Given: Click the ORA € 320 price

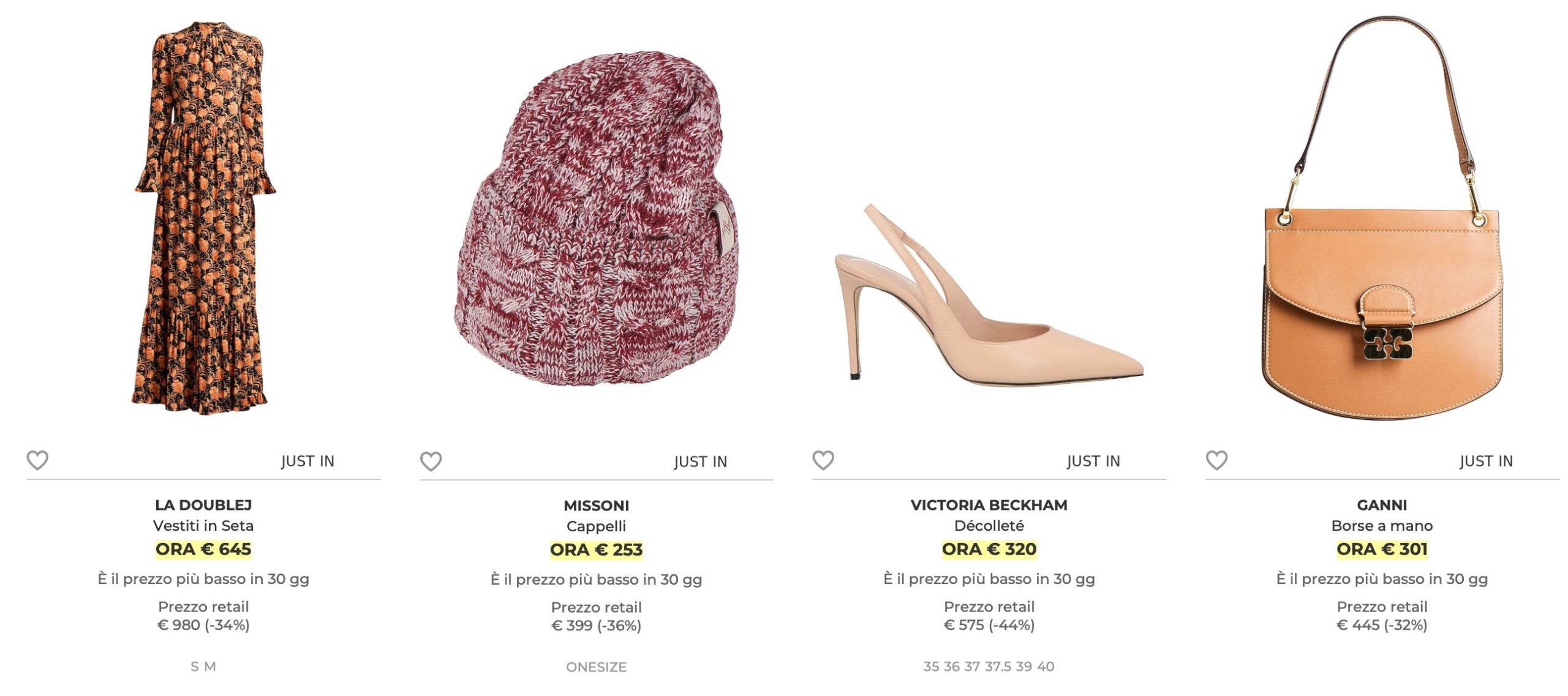Looking at the screenshot, I should point(989,549).
